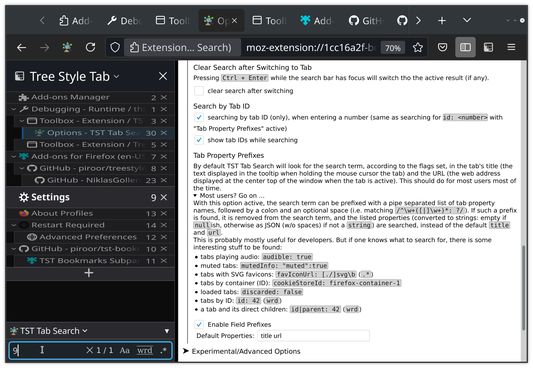Collapse the Restart Required tree branch

pyautogui.click(x=14, y=225)
